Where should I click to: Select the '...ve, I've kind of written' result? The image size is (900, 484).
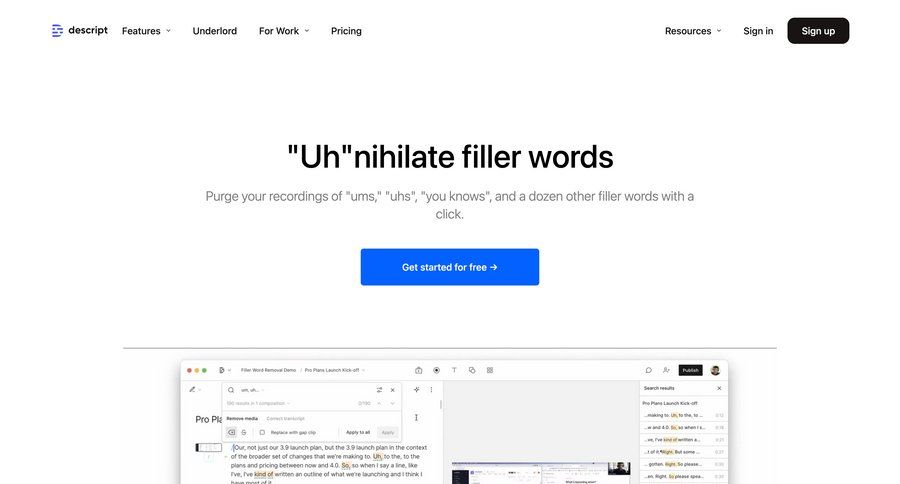683,440
